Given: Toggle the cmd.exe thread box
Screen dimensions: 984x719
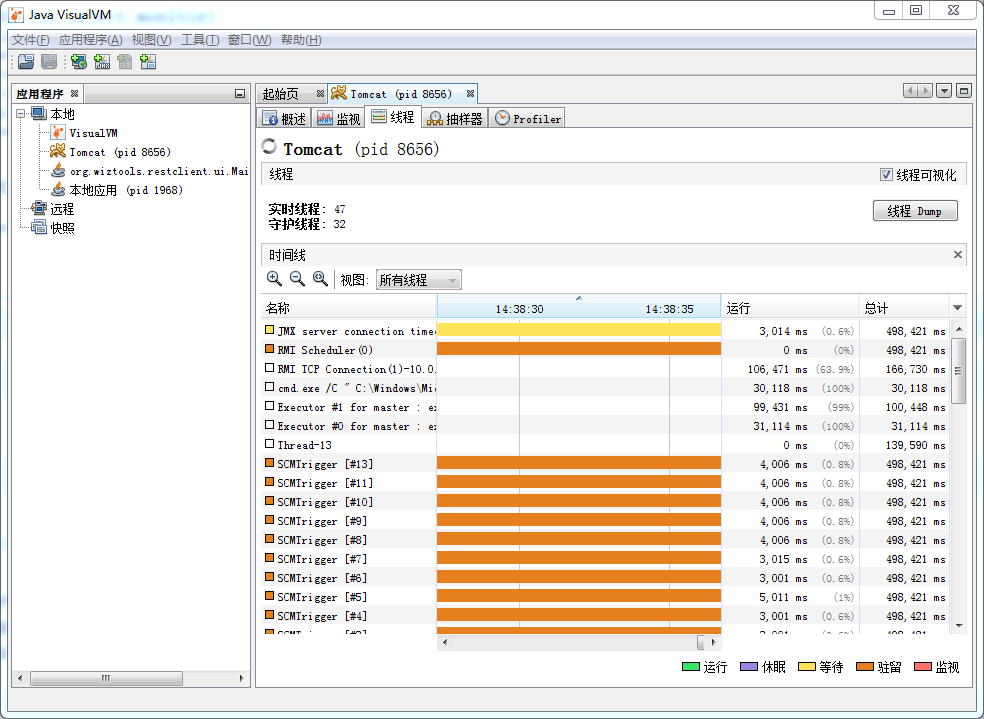Looking at the screenshot, I should 269,387.
